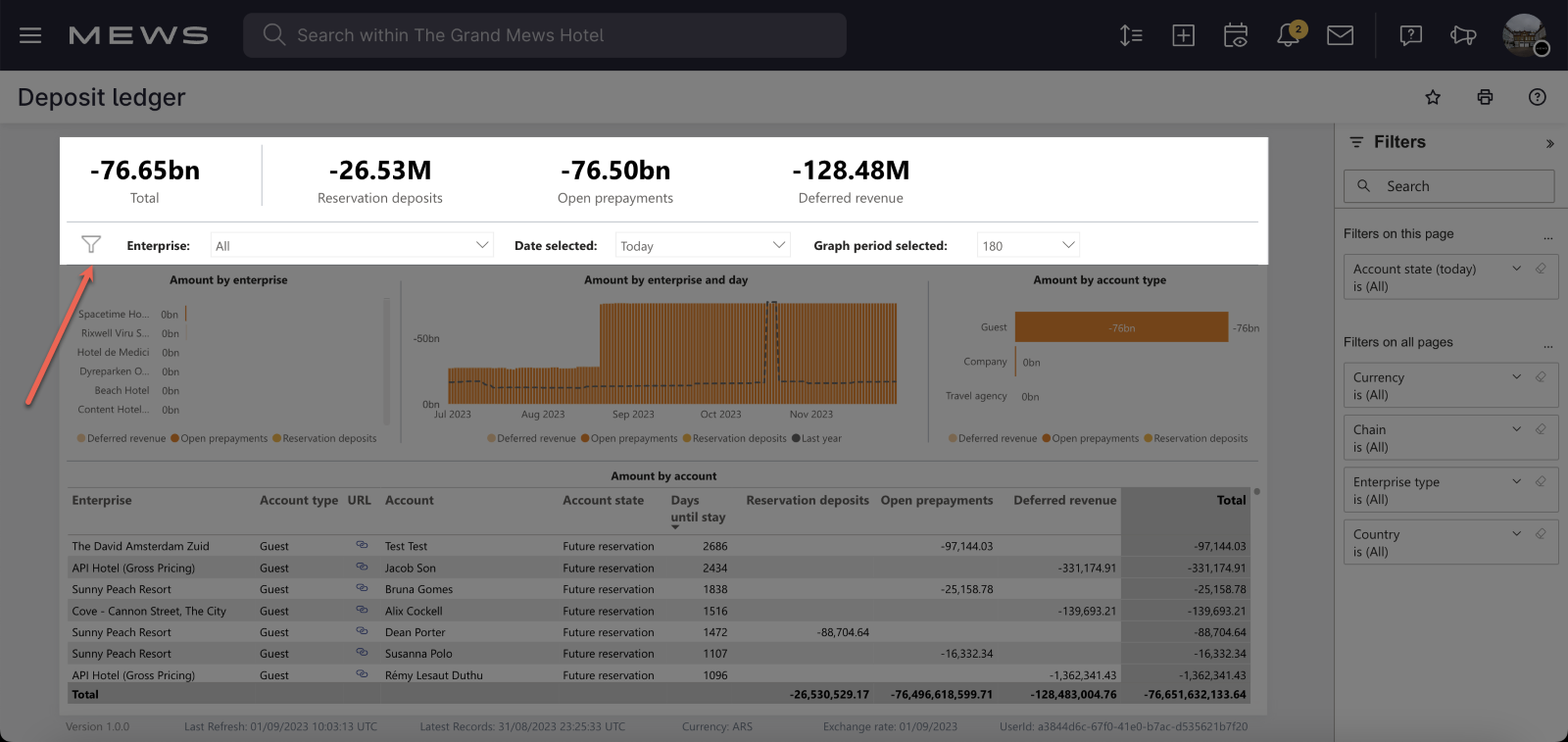This screenshot has width=1568, height=742.
Task: Open the hamburger main menu
Action: [30, 35]
